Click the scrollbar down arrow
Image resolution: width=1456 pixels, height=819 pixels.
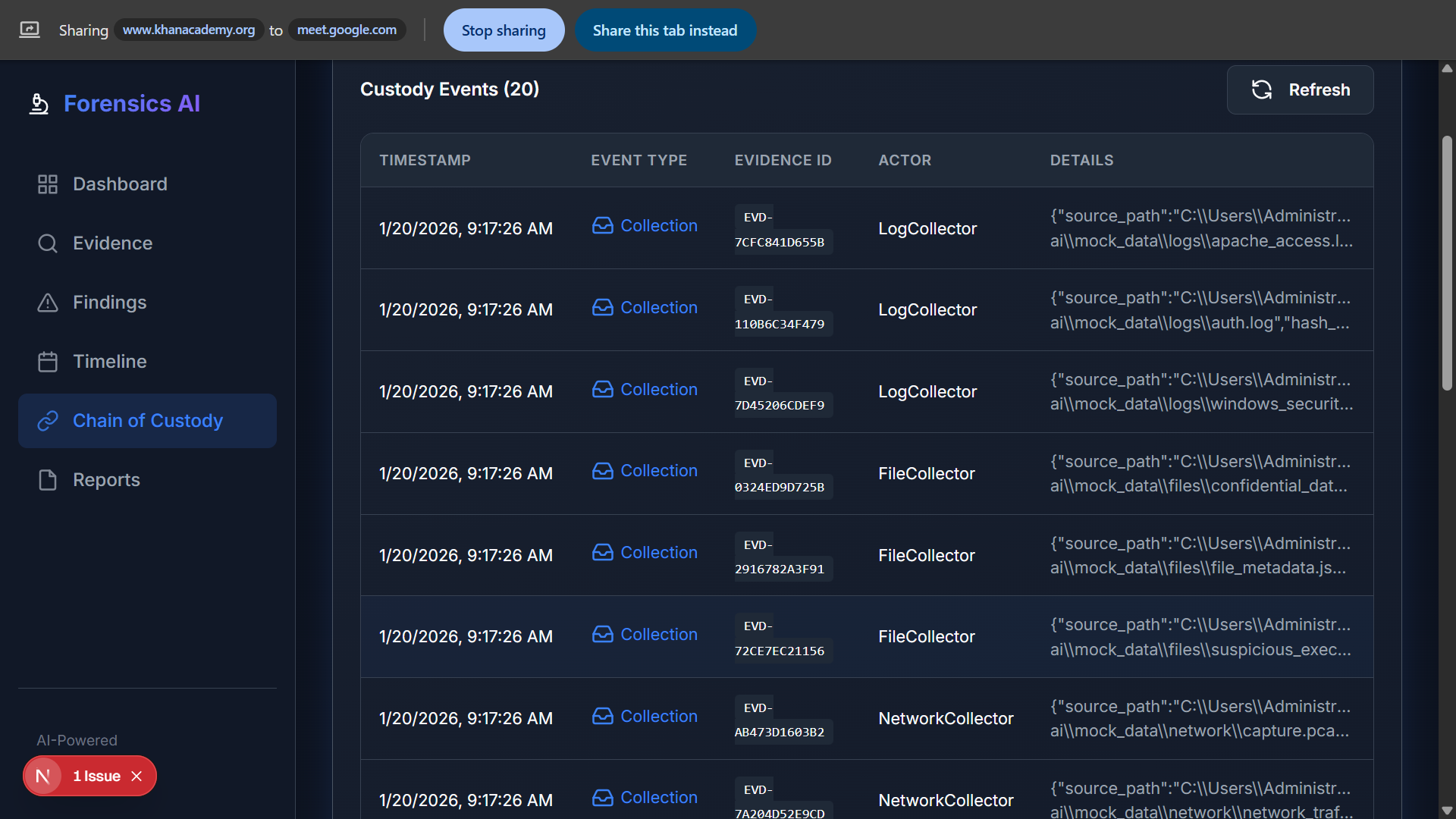(1447, 811)
